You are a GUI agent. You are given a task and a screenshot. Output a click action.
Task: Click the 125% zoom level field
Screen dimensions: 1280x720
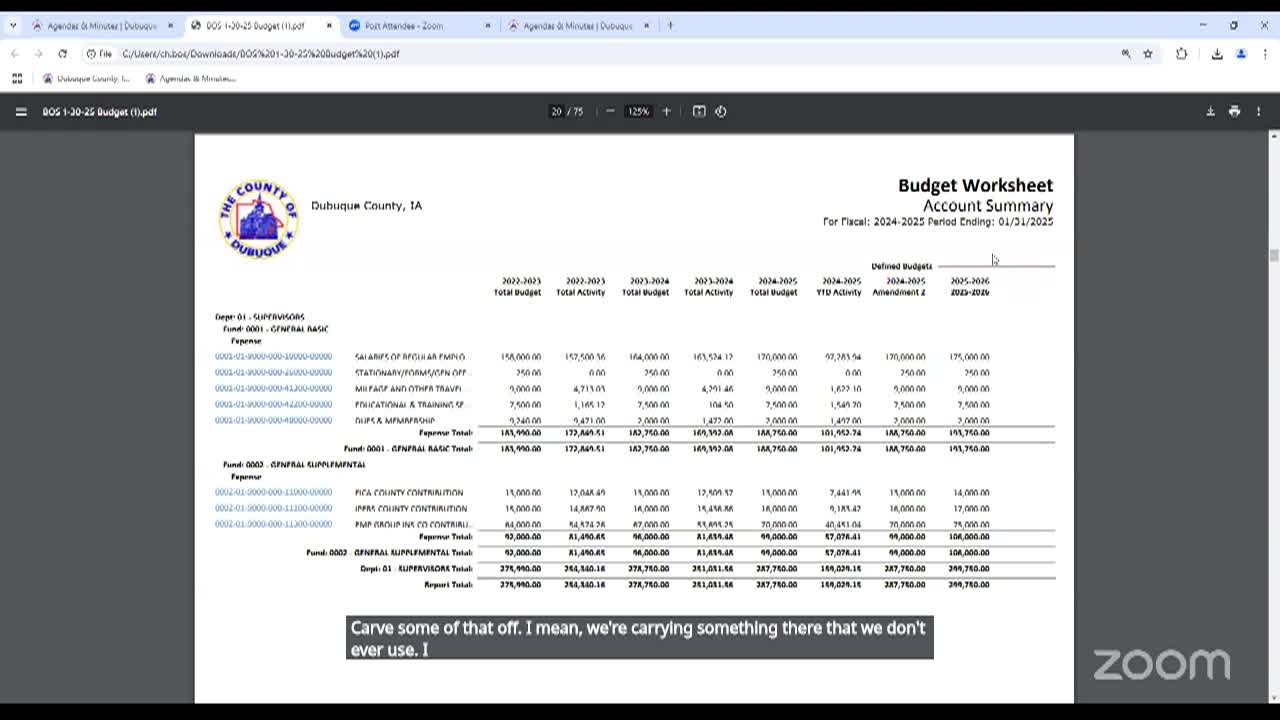point(638,111)
